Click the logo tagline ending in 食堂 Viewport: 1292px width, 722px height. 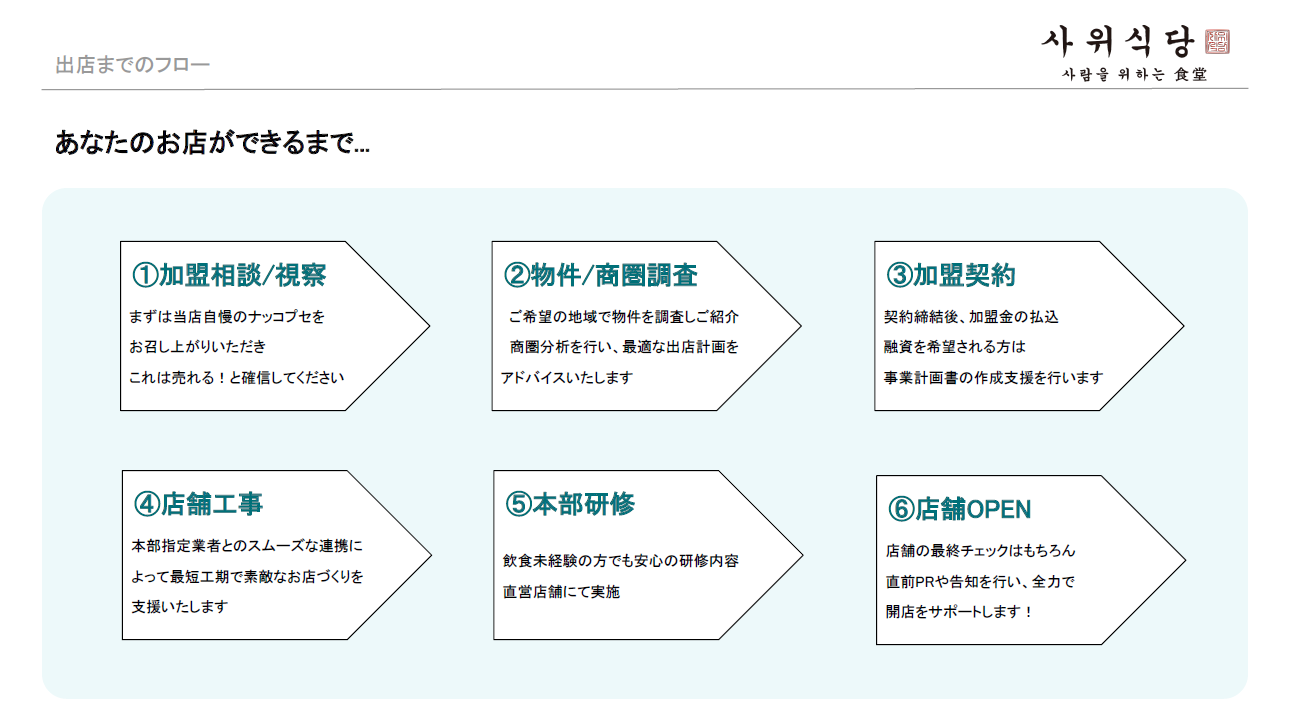pyautogui.click(x=1134, y=75)
